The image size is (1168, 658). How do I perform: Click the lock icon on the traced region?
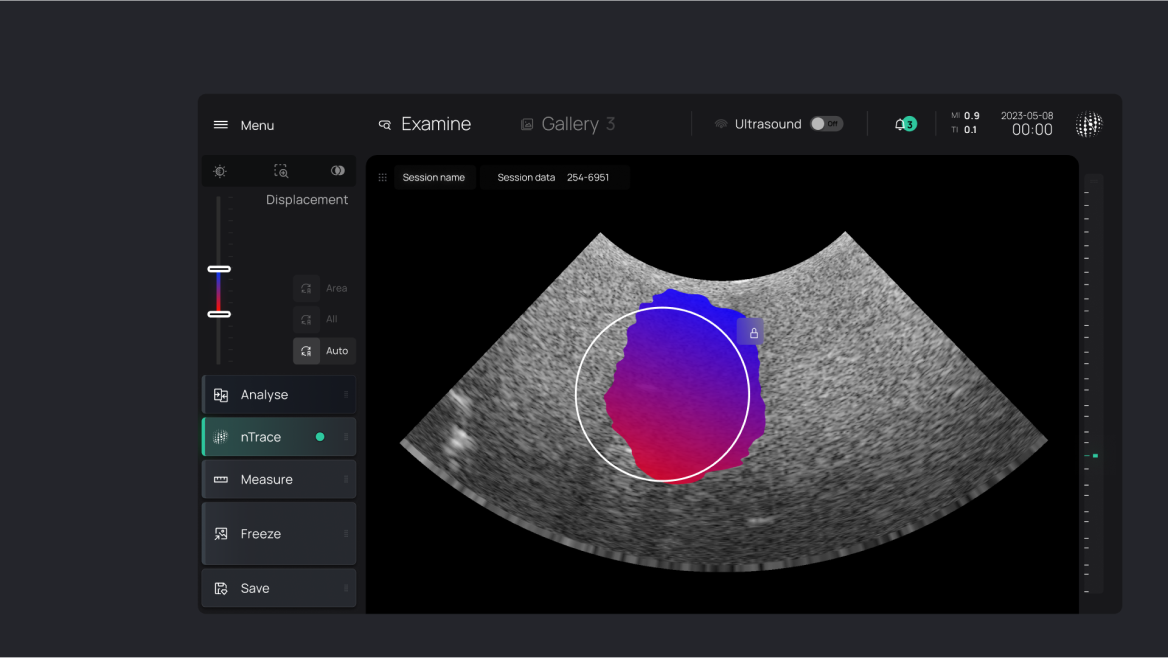coord(753,333)
